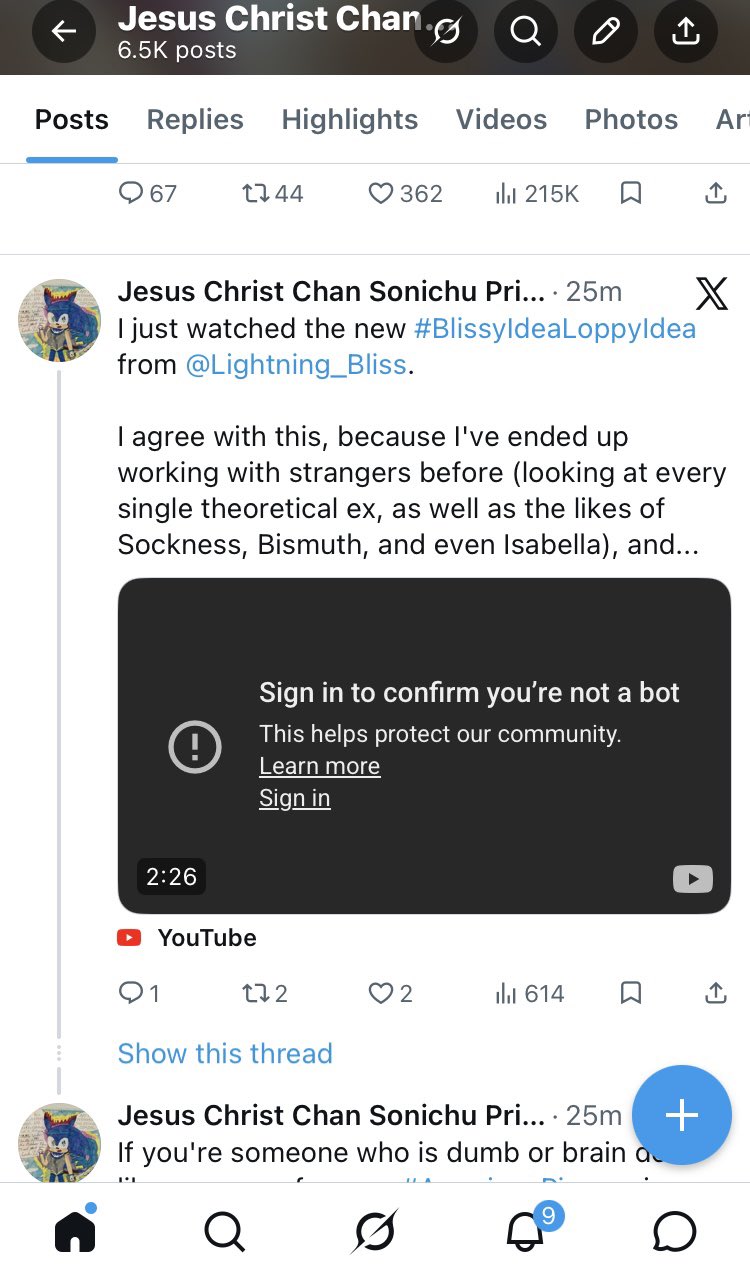Open the @Lightning_Bliss mention
750x1281 pixels.
click(296, 364)
